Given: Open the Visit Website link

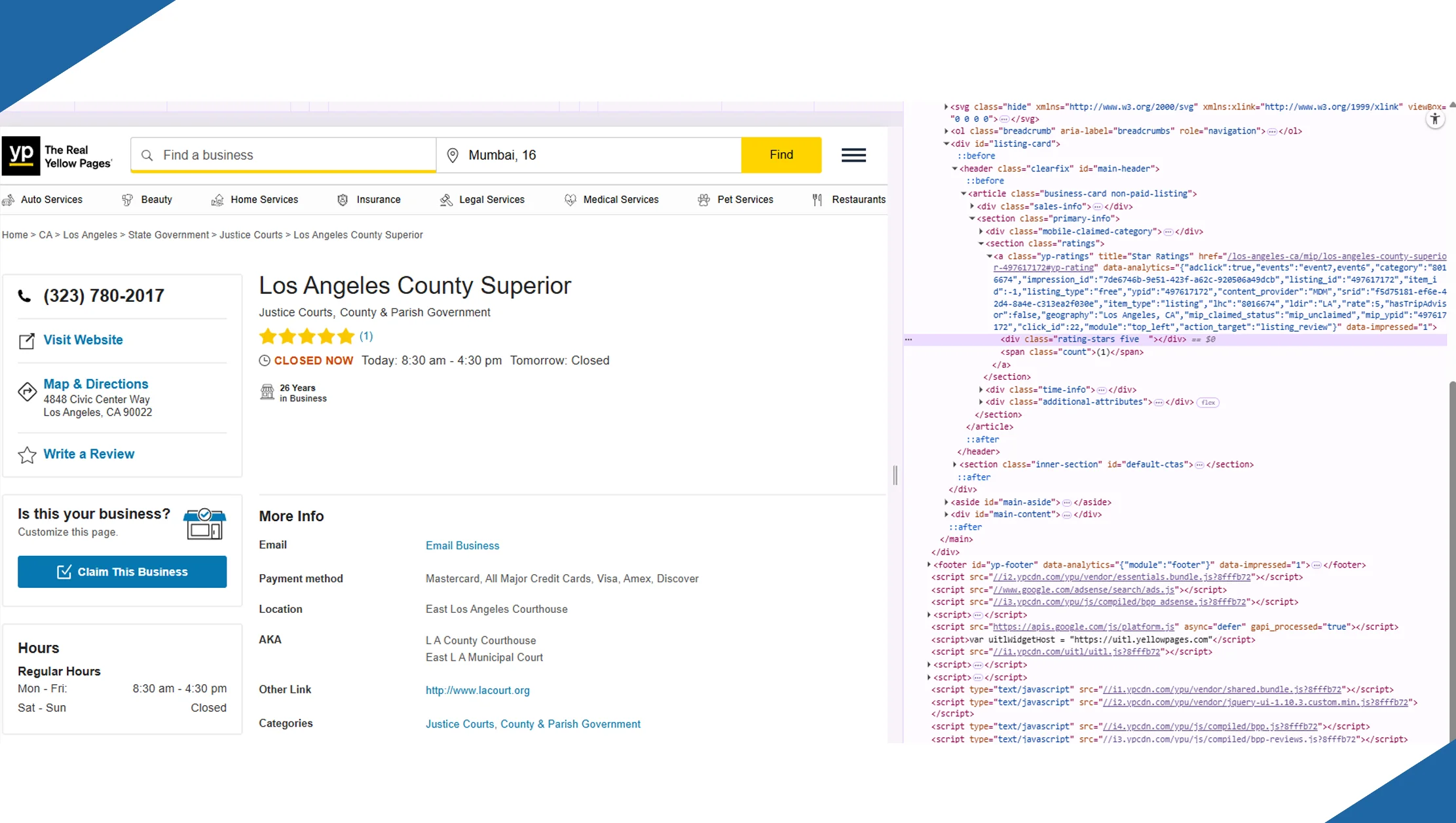Looking at the screenshot, I should (x=83, y=340).
